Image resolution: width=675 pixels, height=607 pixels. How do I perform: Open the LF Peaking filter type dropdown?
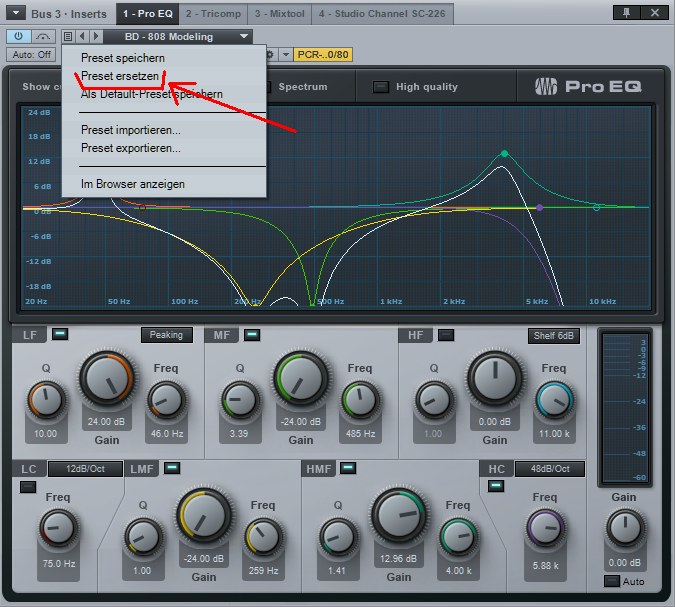click(167, 335)
